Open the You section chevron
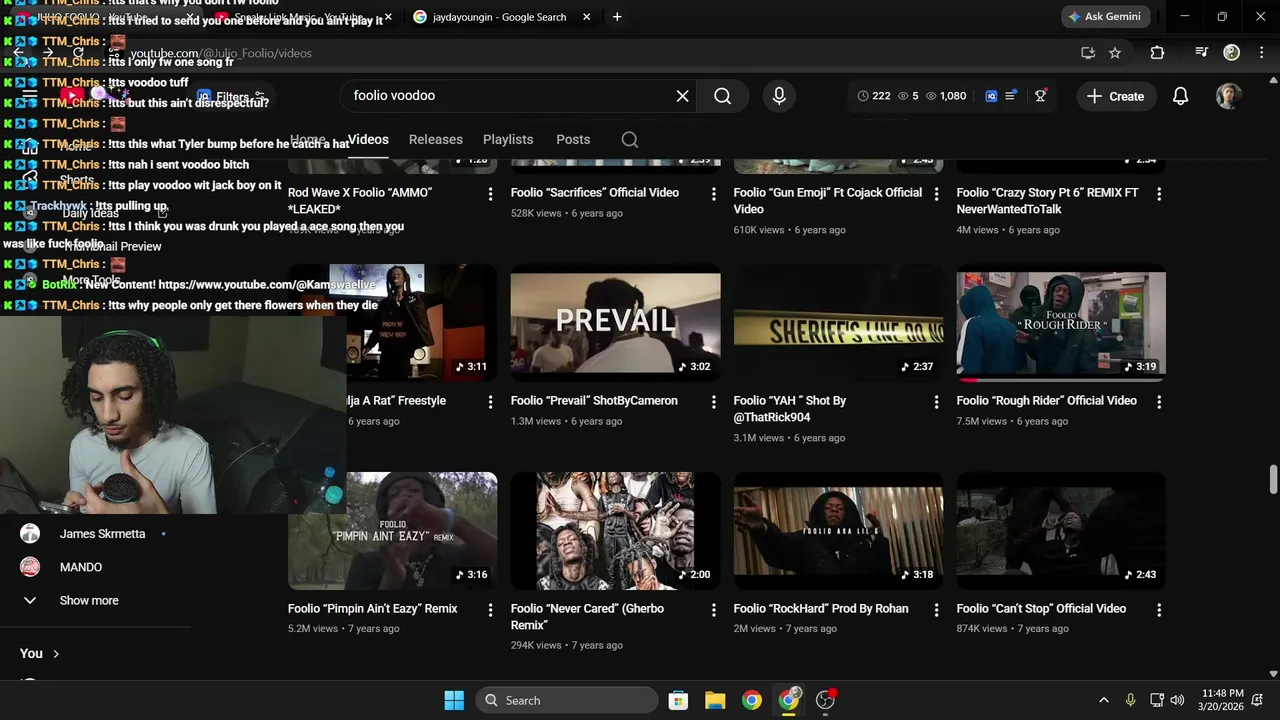 [x=56, y=654]
